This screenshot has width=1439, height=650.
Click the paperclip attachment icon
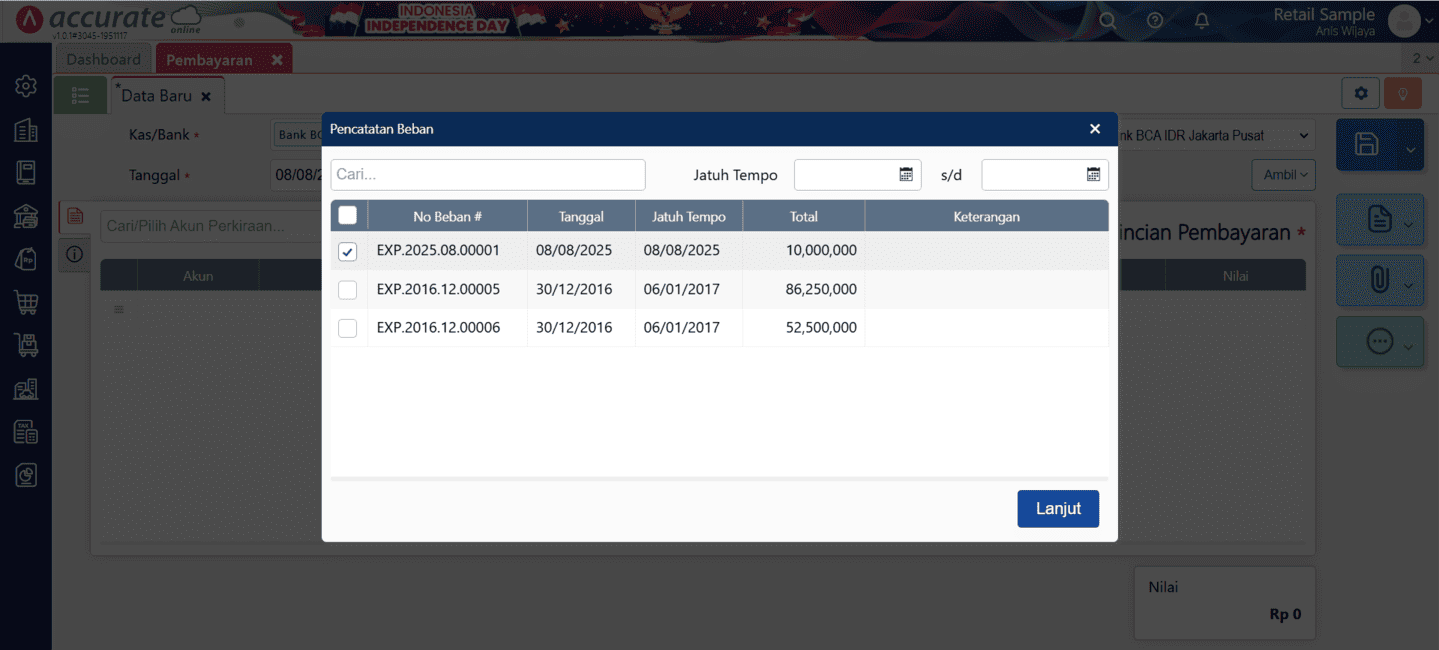(1379, 281)
